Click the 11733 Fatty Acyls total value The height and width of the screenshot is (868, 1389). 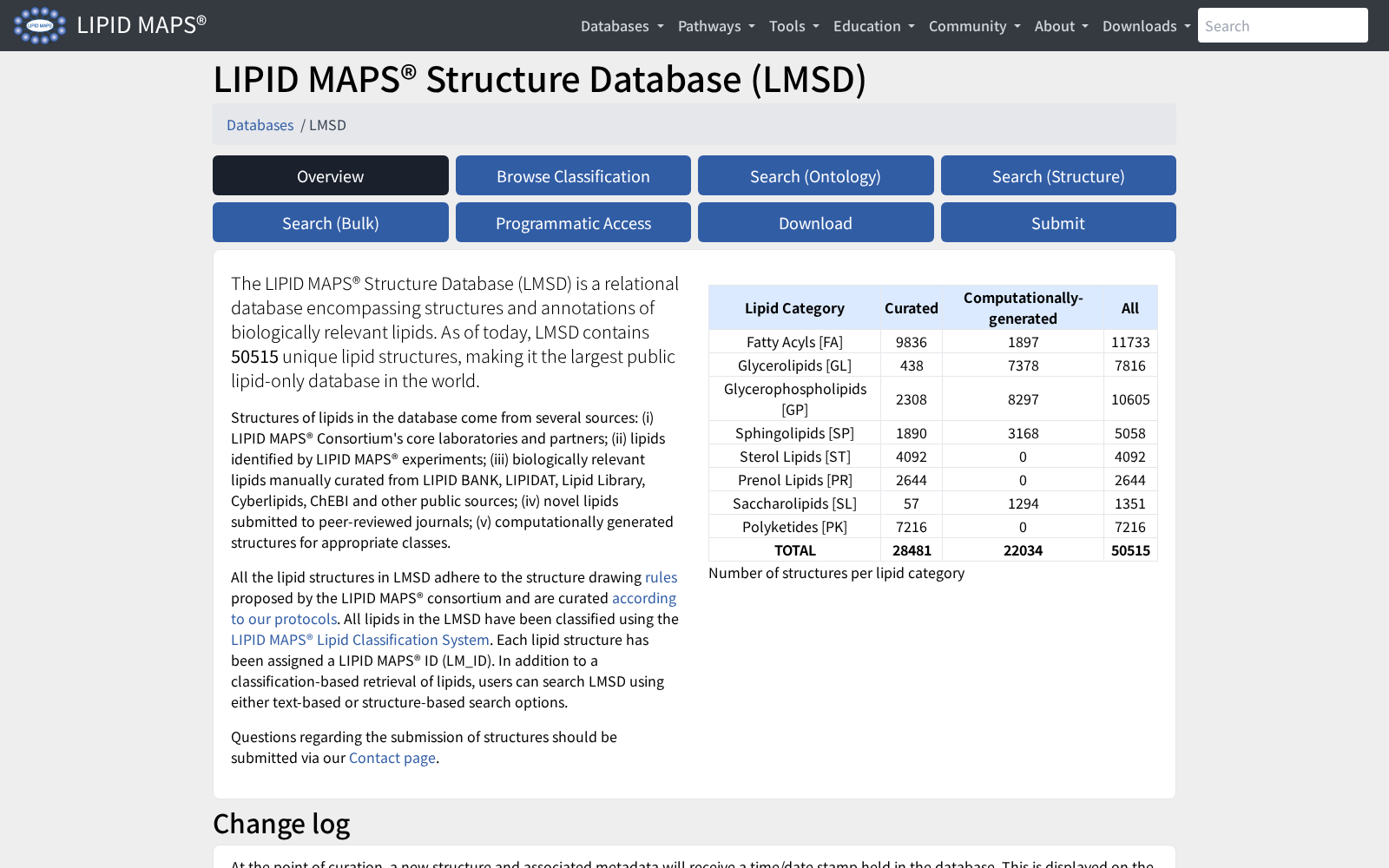point(1130,342)
